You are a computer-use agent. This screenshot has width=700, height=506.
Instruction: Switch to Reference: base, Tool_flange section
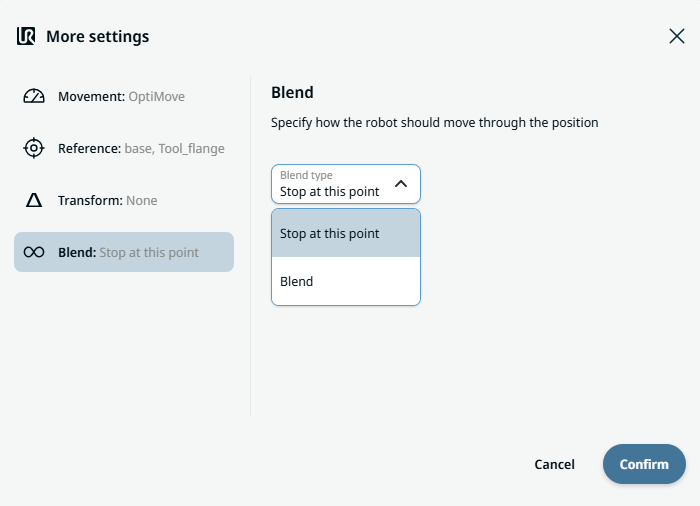(140, 149)
